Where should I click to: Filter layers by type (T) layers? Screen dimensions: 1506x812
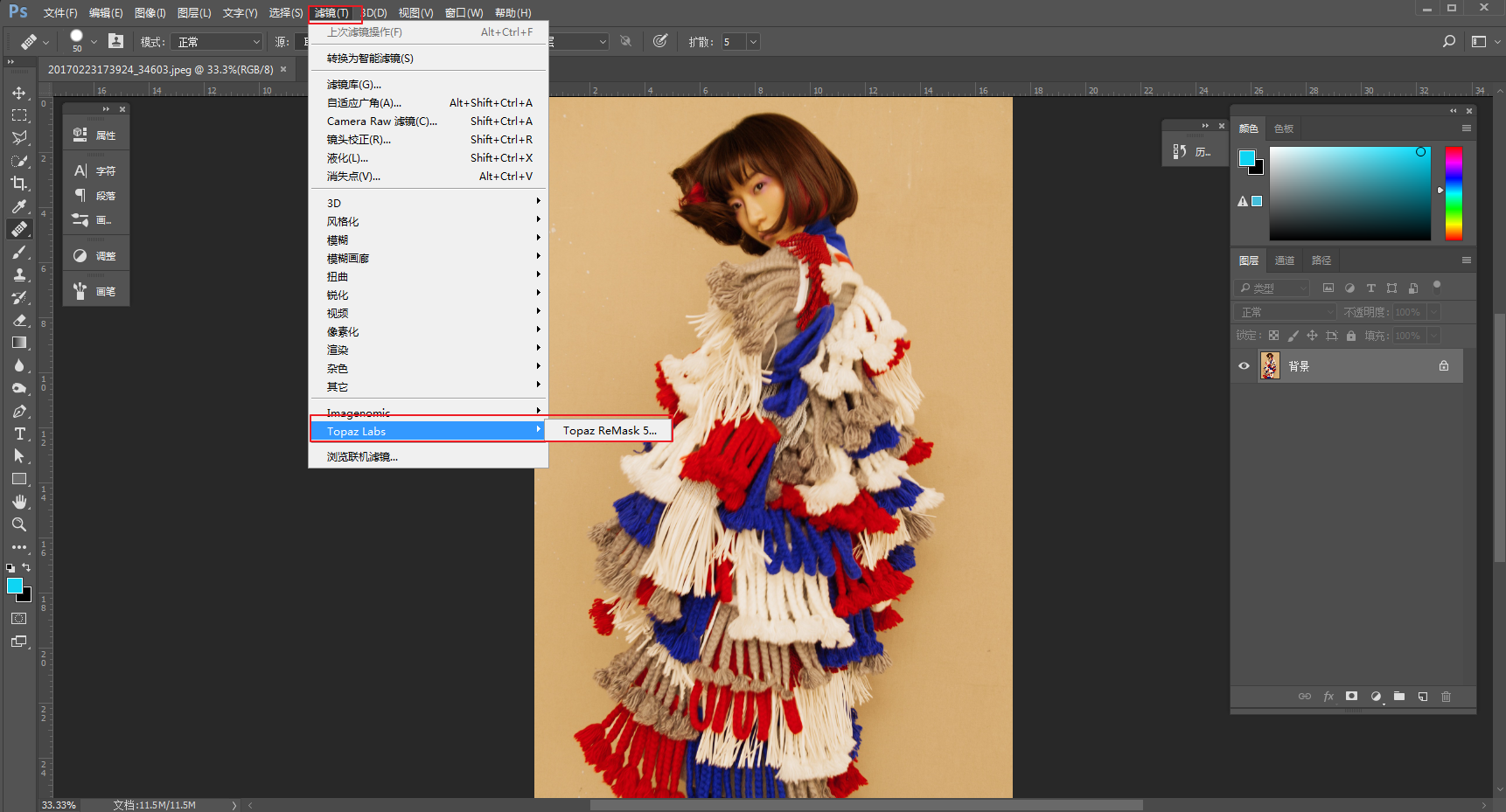(x=1370, y=288)
